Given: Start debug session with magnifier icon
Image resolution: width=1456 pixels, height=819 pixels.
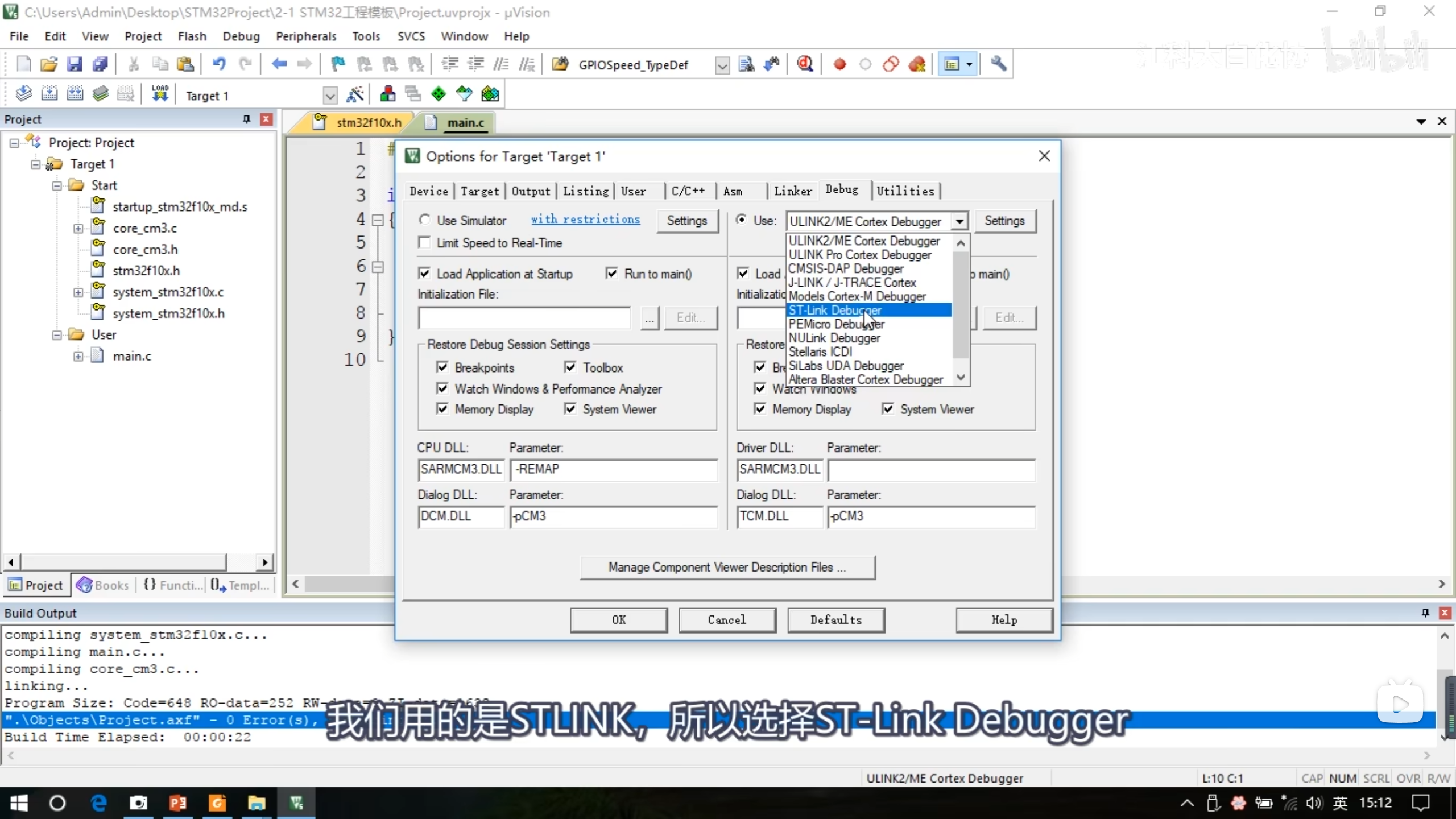Looking at the screenshot, I should click(805, 64).
